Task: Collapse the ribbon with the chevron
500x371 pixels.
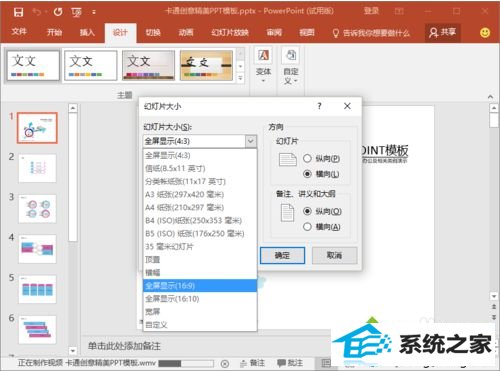Action: click(490, 97)
